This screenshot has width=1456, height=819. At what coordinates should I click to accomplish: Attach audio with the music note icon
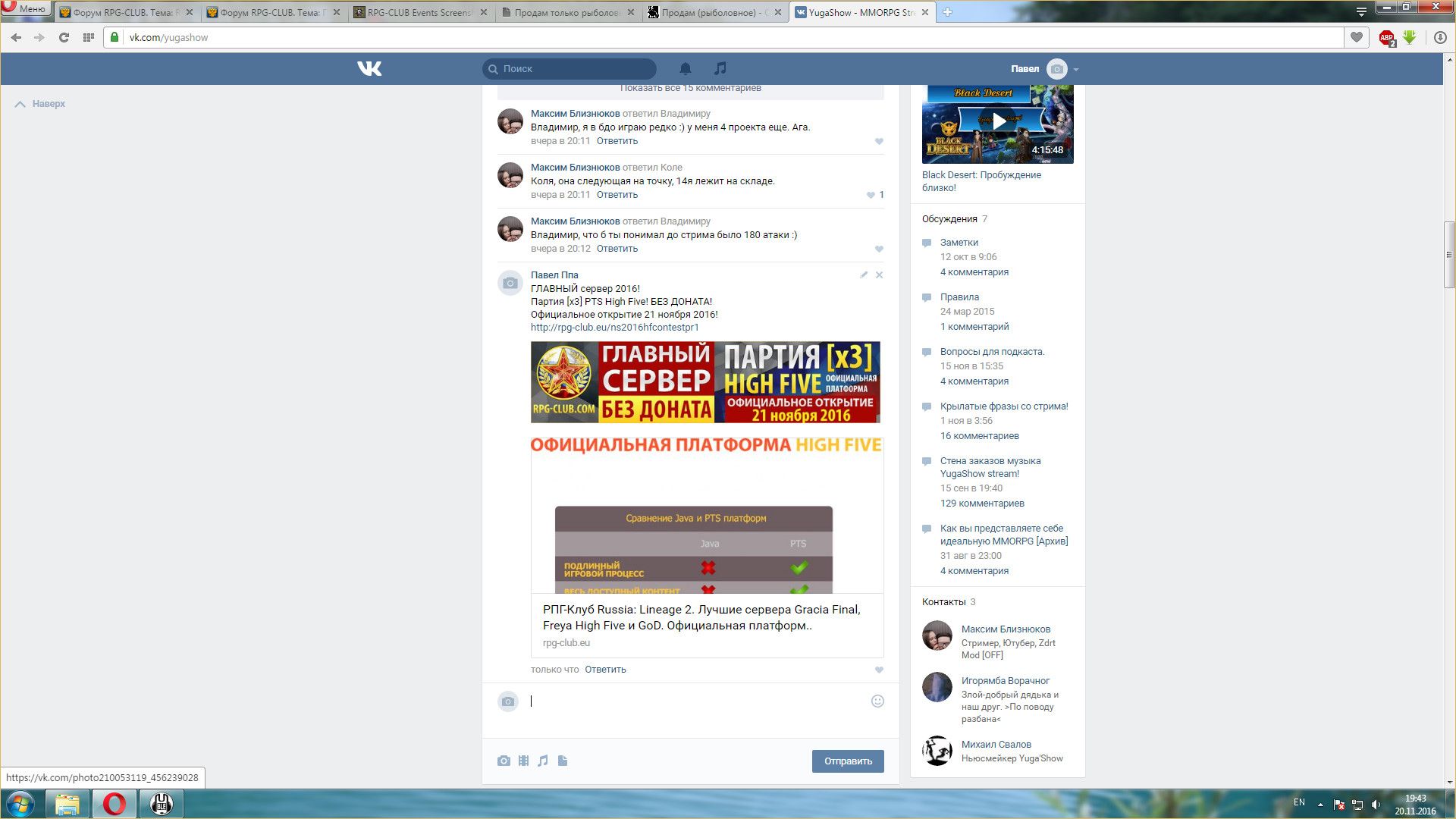(x=543, y=761)
